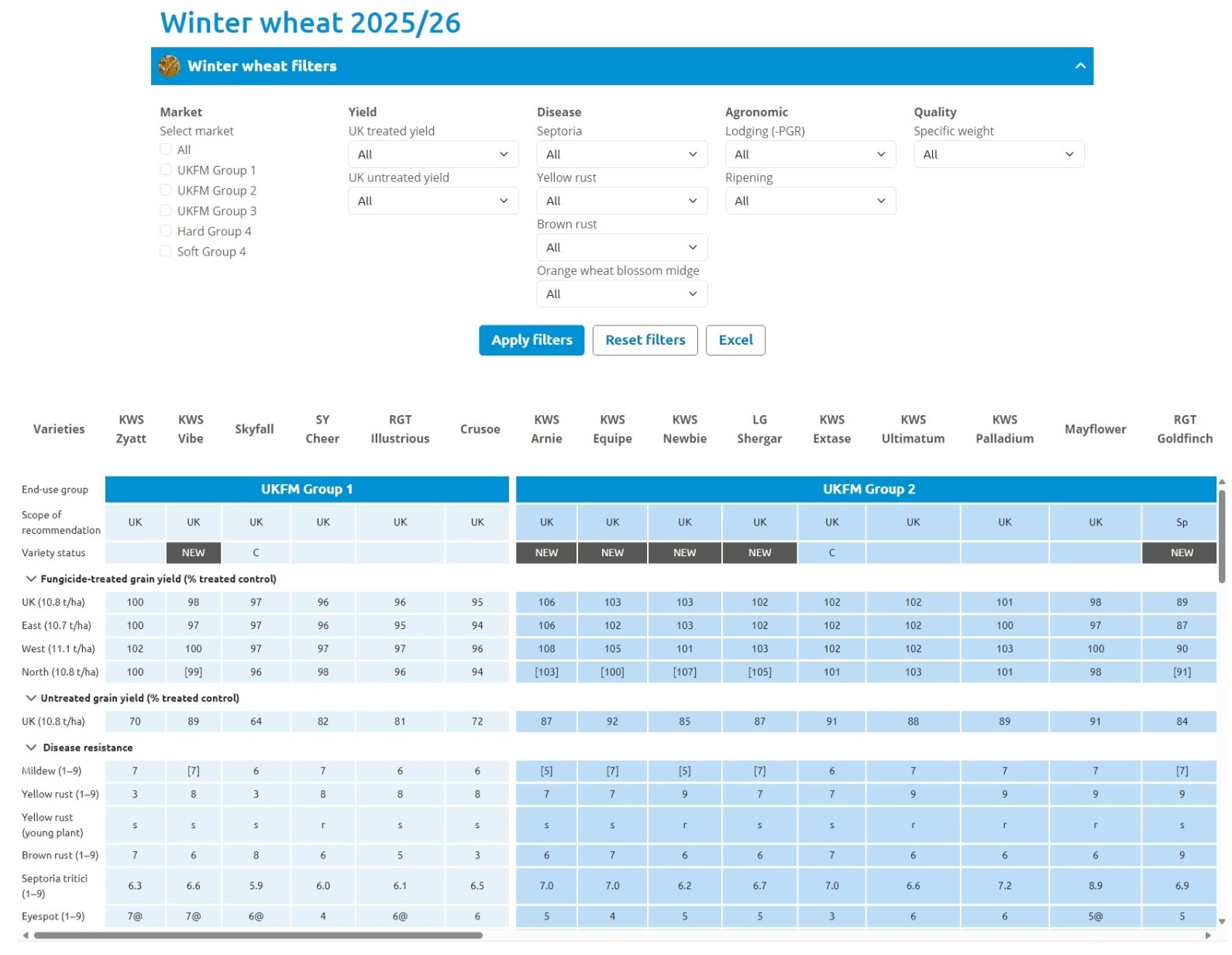Check the Soft Group 4 checkbox
Image resolution: width=1232 pixels, height=955 pixels.
pos(165,251)
